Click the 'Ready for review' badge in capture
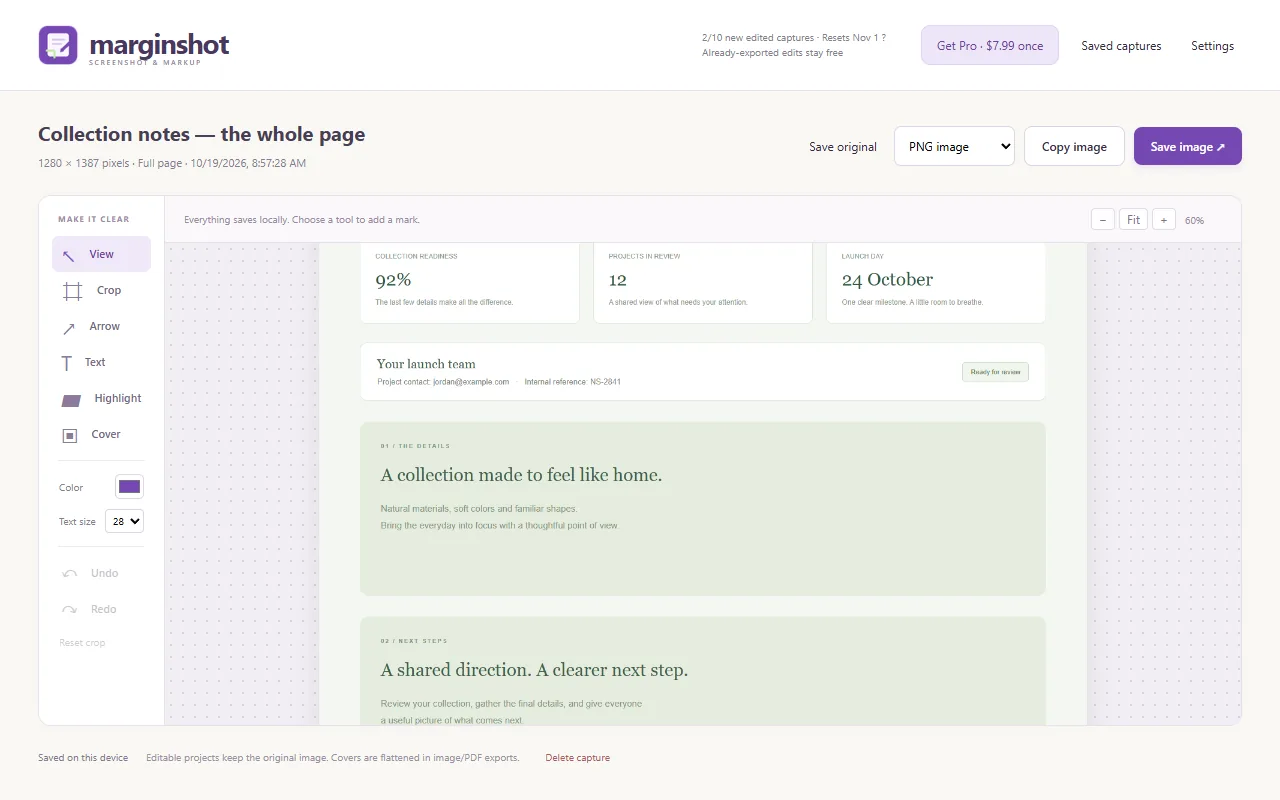The image size is (1280, 800). (995, 372)
